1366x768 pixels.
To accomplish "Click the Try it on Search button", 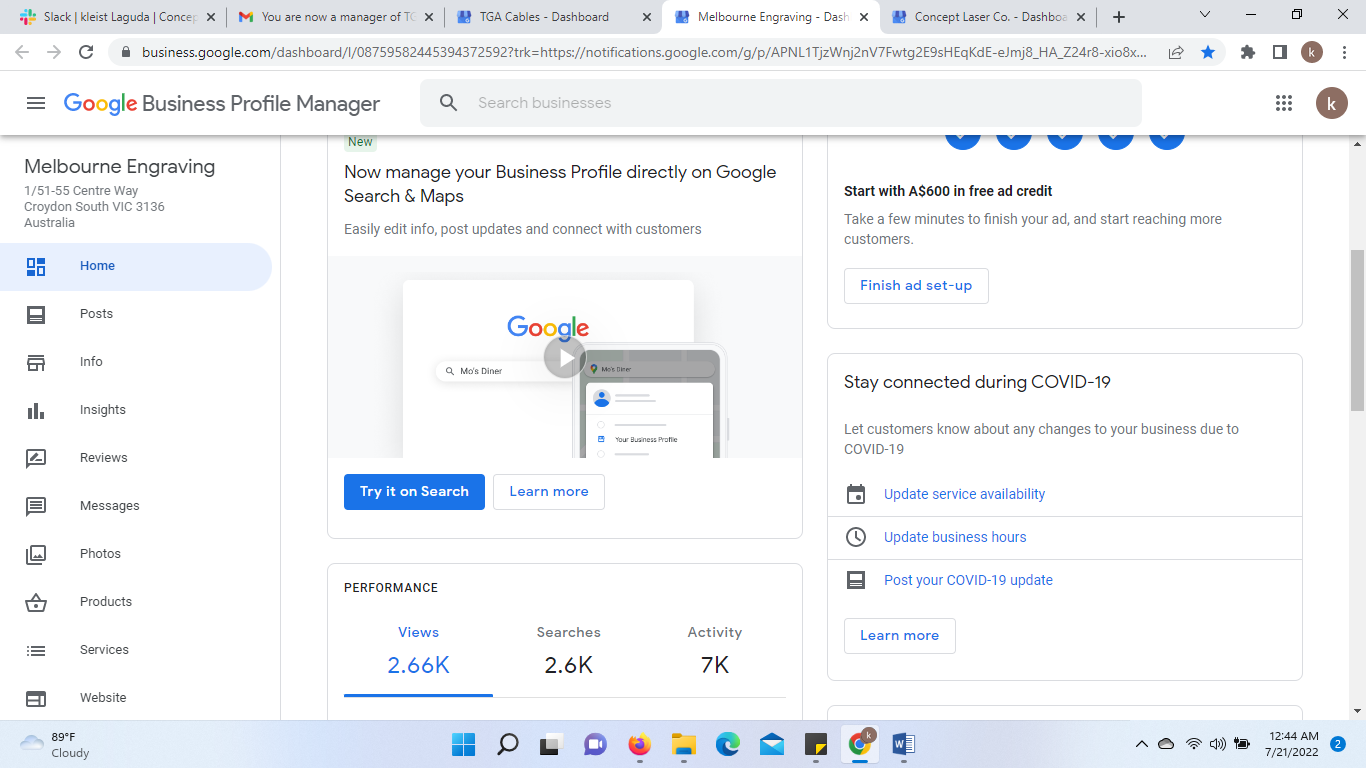I will pos(414,492).
